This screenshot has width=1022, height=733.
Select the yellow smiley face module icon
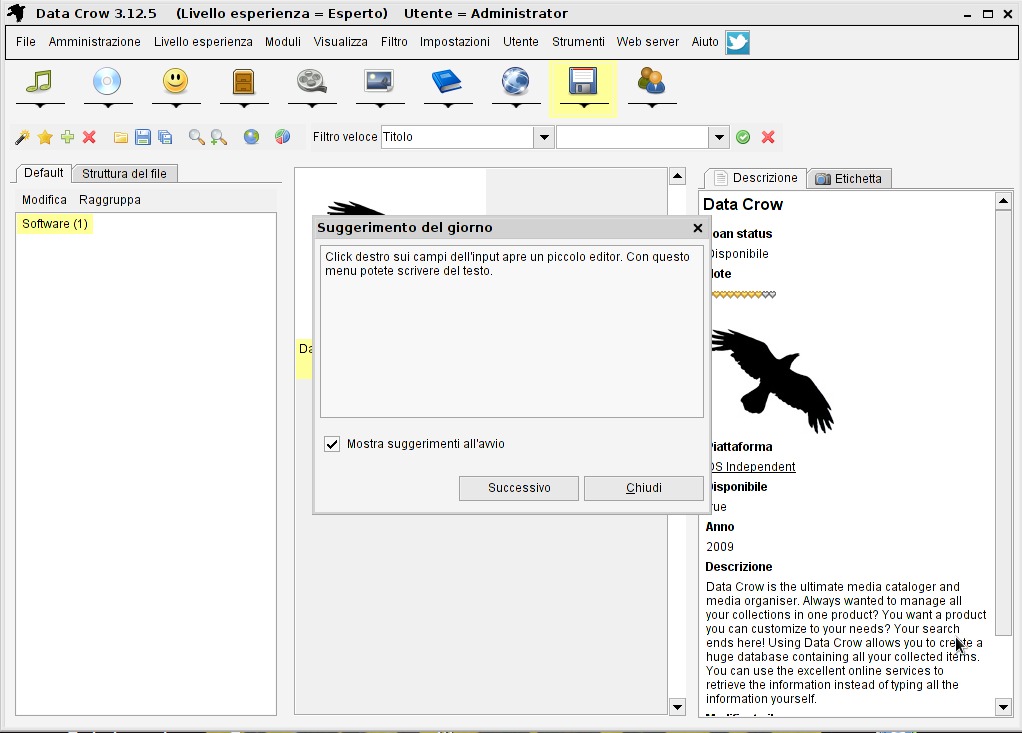pos(175,81)
